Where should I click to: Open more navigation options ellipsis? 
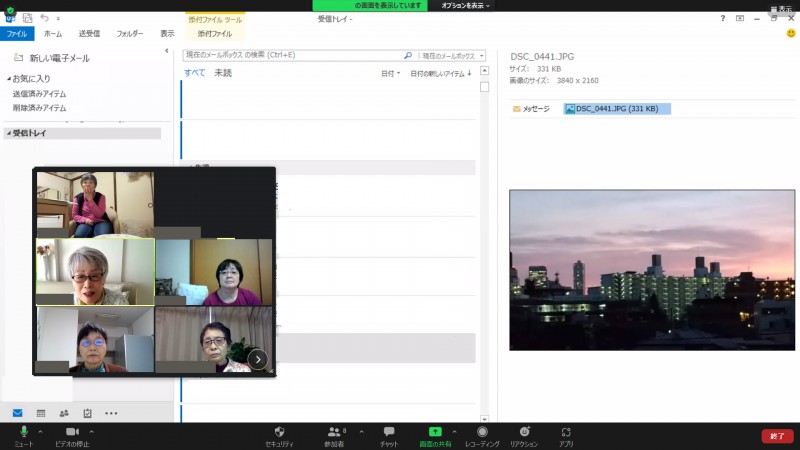tap(111, 413)
